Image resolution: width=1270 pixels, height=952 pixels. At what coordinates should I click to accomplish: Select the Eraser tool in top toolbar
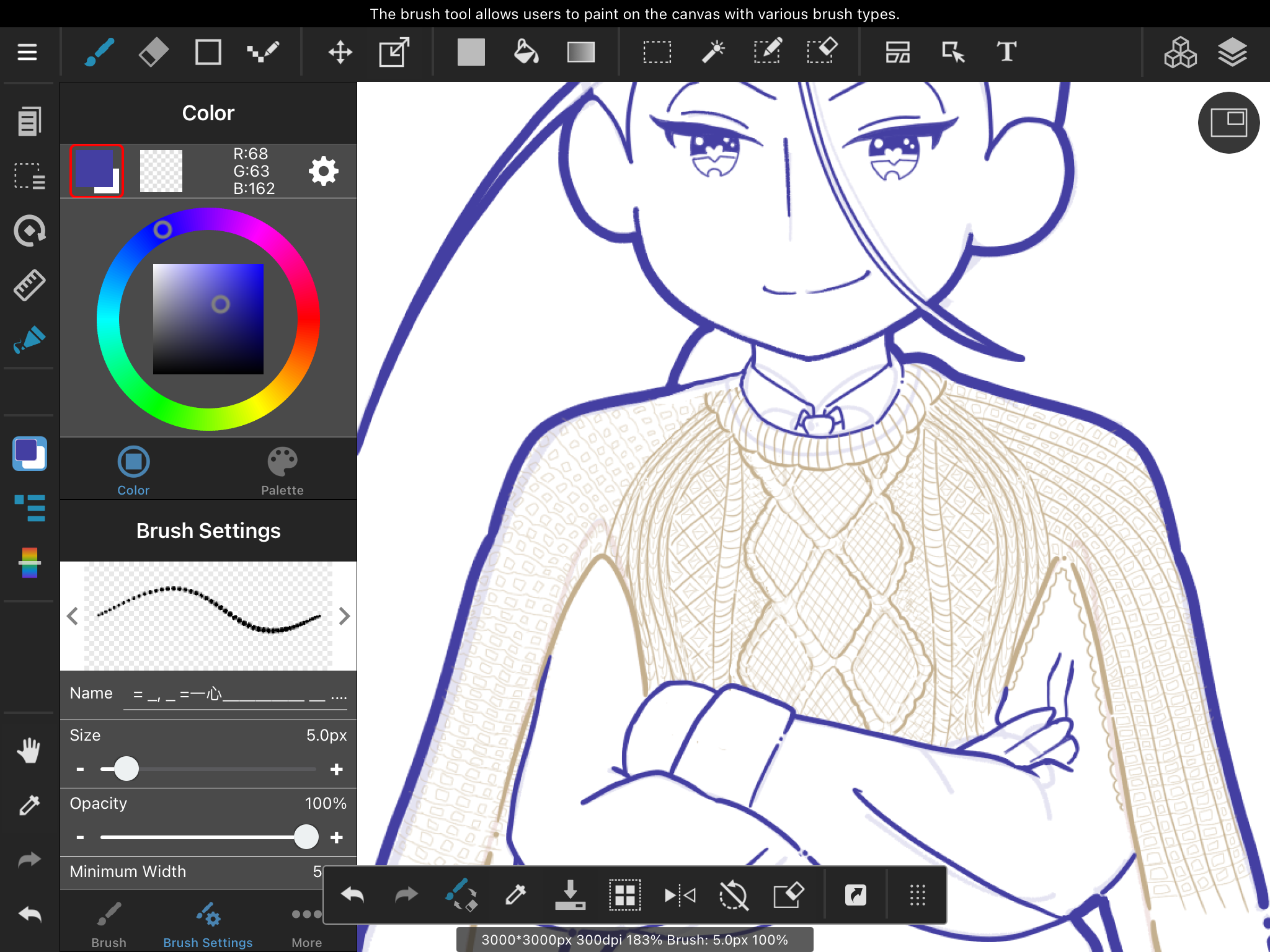tap(153, 52)
